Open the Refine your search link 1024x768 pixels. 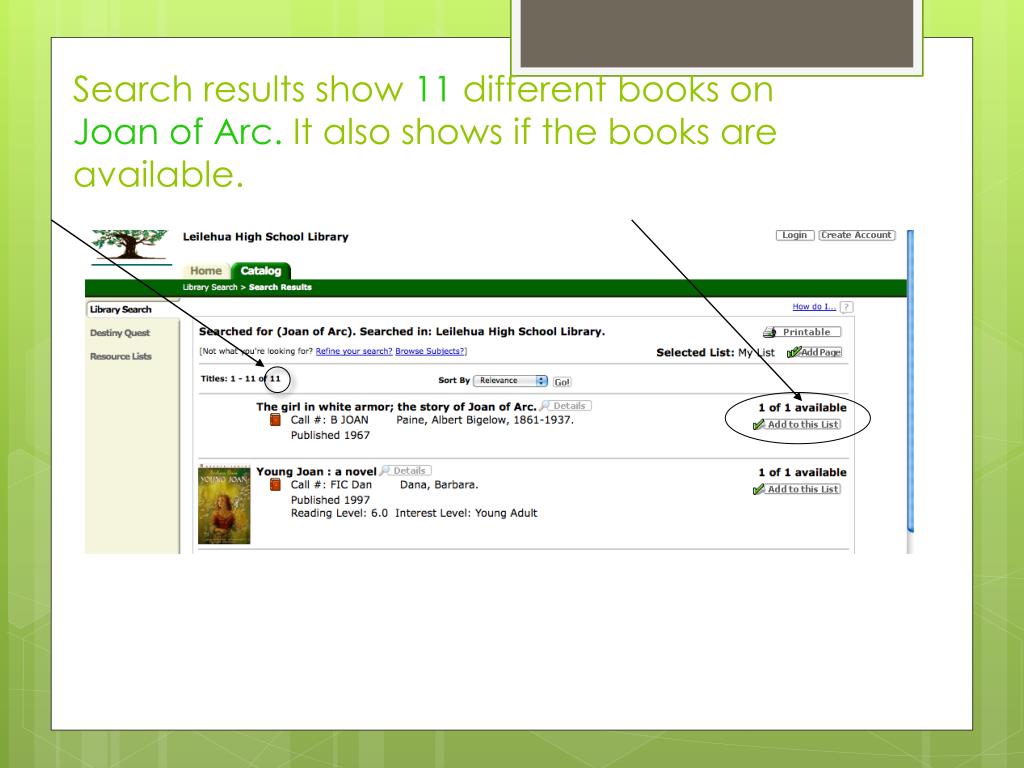354,351
